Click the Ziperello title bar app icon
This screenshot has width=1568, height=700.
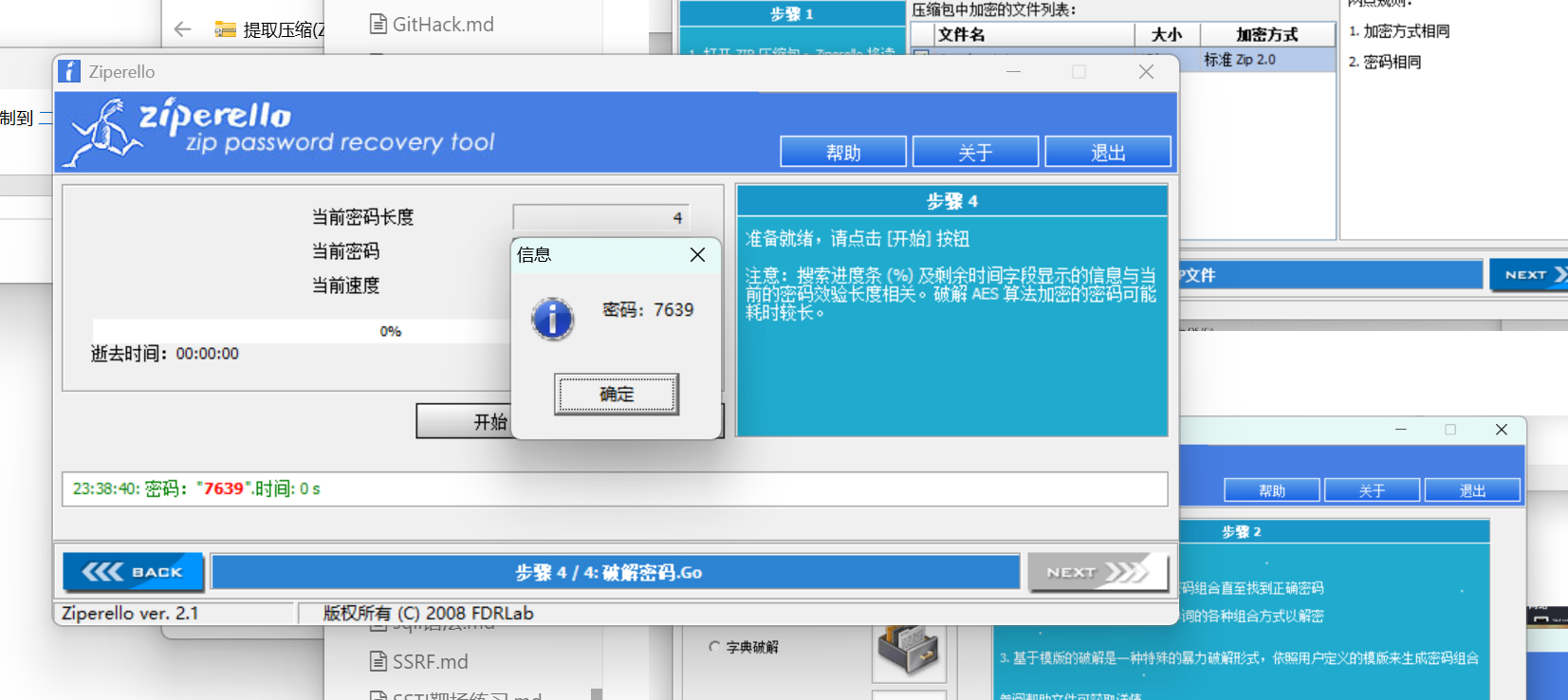(x=69, y=72)
